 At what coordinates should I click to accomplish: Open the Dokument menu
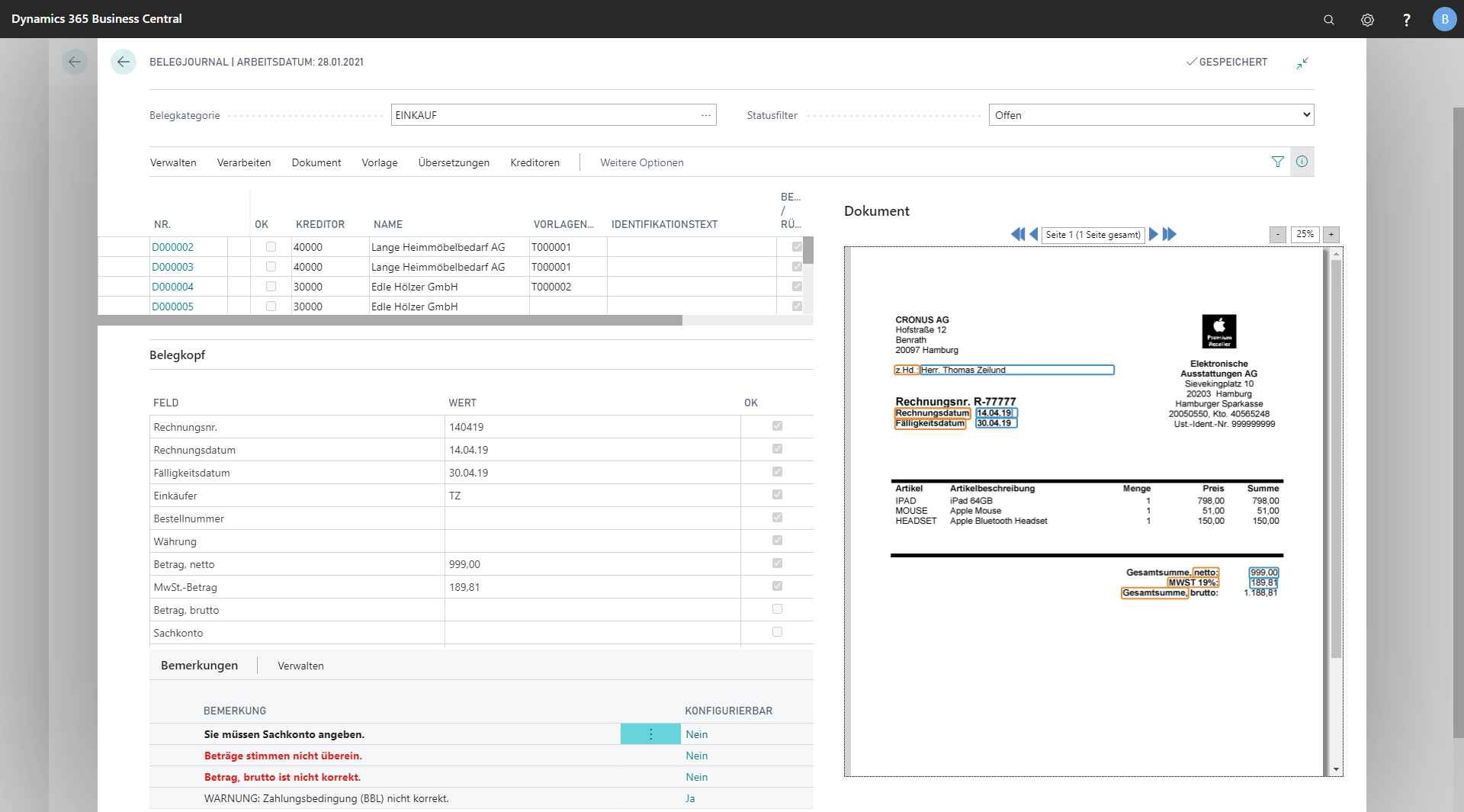(x=316, y=162)
